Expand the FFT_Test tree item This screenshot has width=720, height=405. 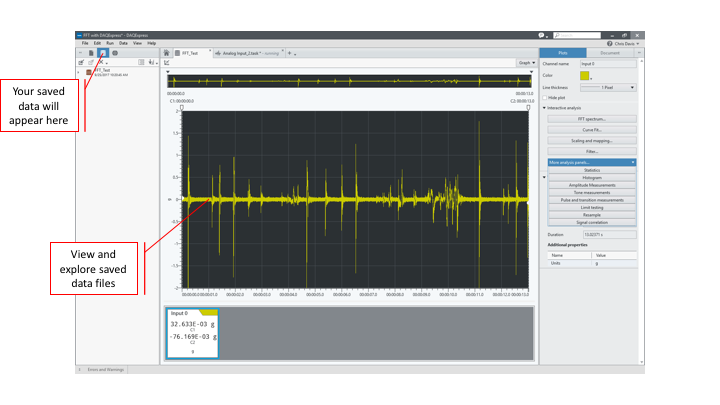click(x=79, y=72)
